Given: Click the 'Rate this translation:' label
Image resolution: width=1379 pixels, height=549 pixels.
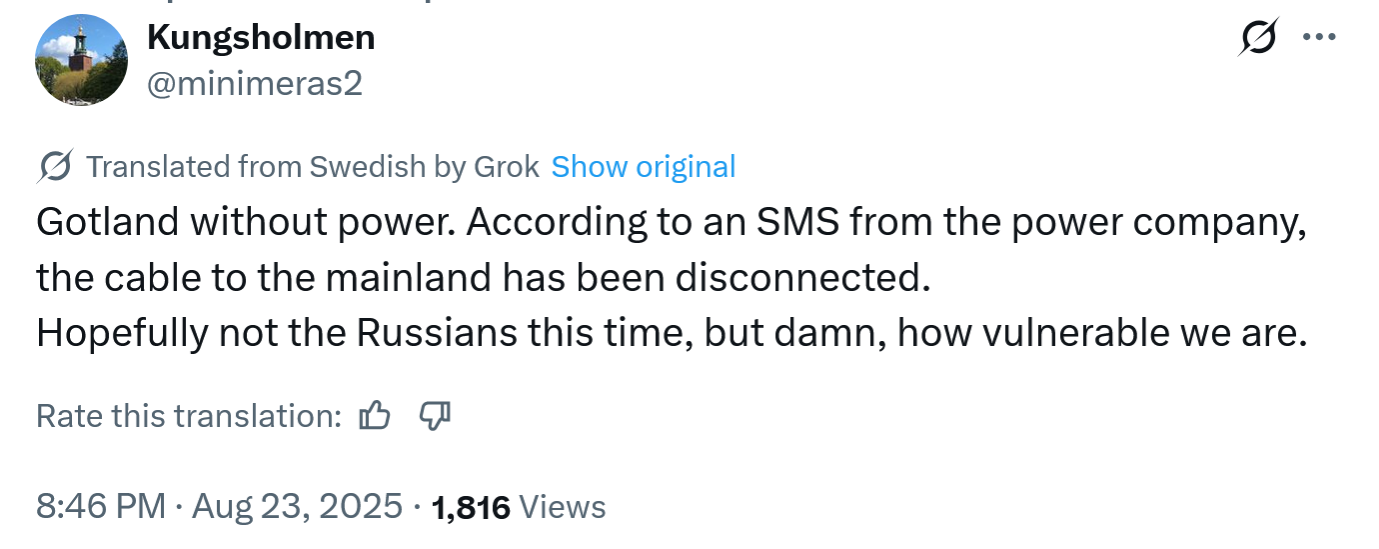Looking at the screenshot, I should coord(190,415).
